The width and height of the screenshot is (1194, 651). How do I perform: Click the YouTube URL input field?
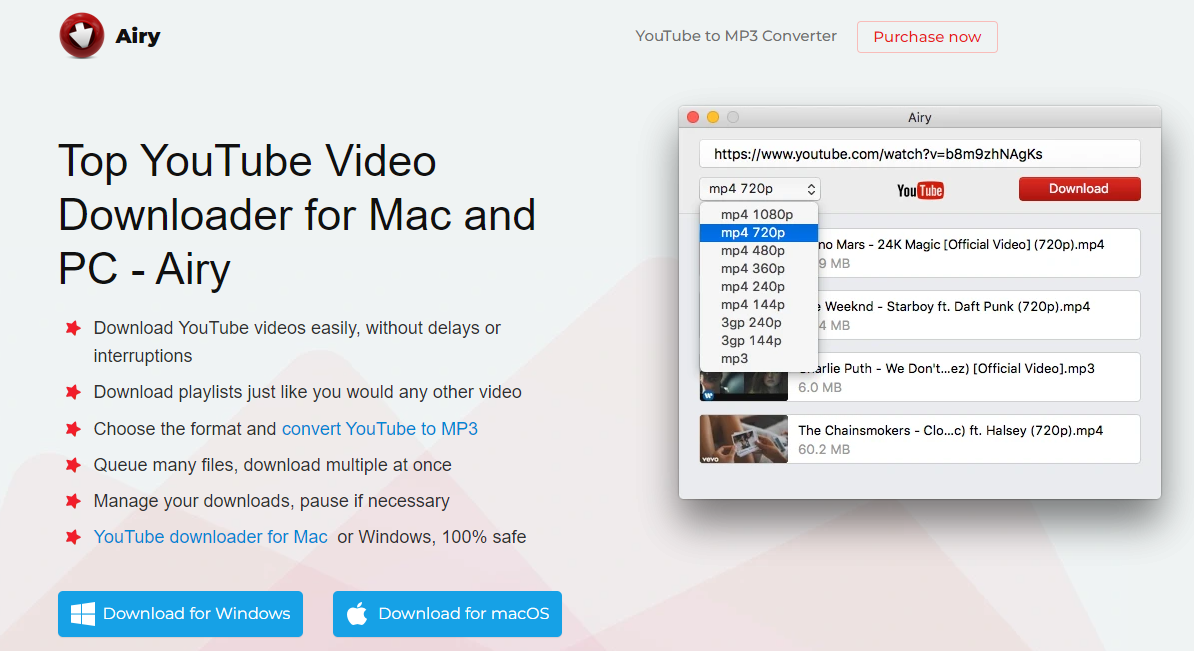(x=920, y=154)
